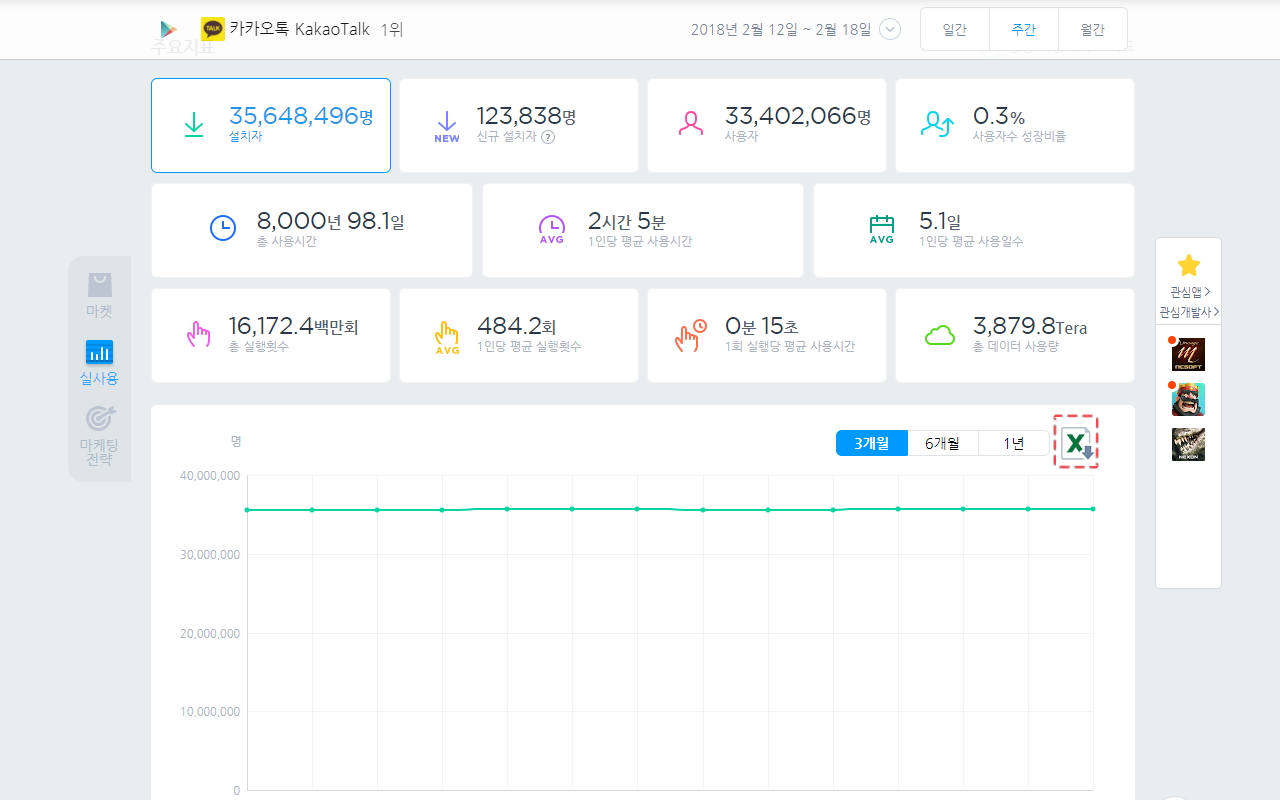Image resolution: width=1280 pixels, height=800 pixels.
Task: Switch to 일간 view
Action: tap(955, 30)
